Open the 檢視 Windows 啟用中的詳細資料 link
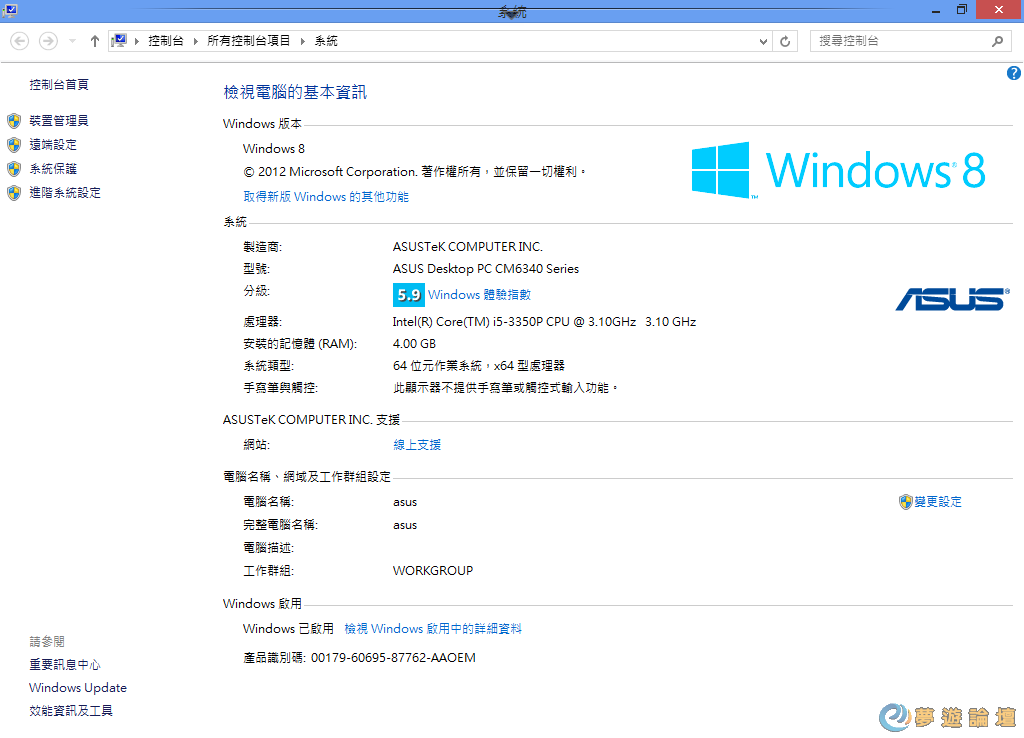The height and width of the screenshot is (738, 1024). 433,629
